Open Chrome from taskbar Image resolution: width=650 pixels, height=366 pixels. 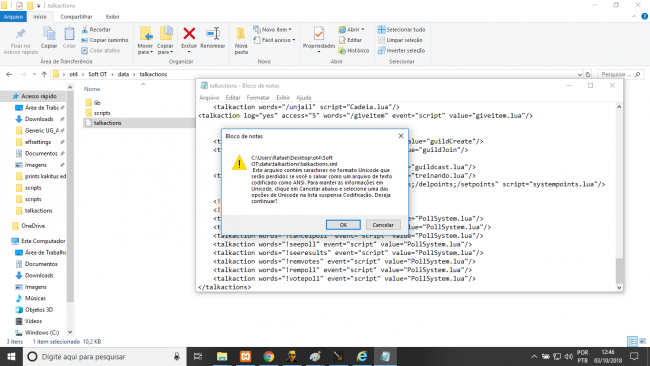pyautogui.click(x=269, y=356)
